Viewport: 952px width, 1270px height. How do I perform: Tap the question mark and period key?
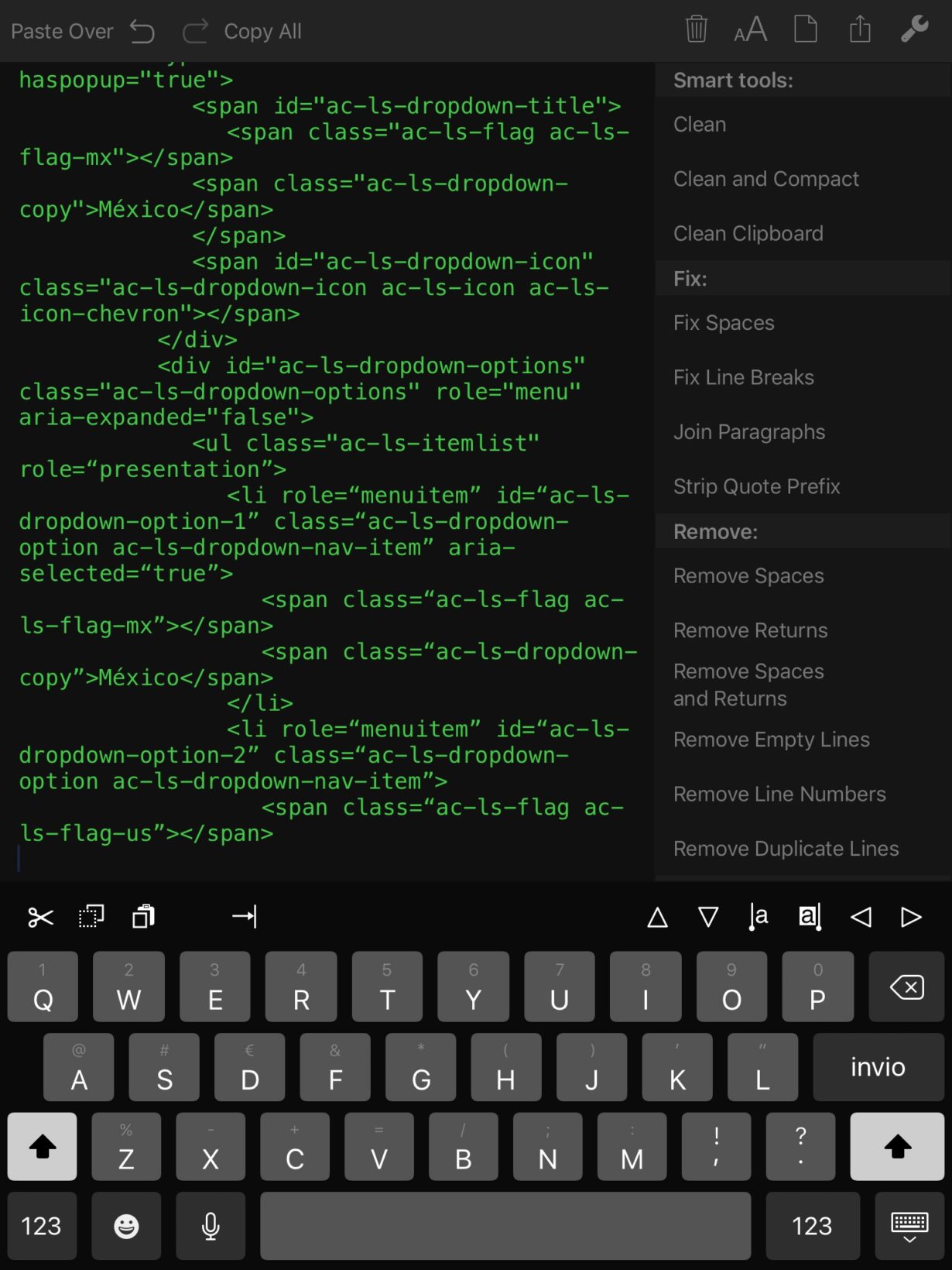tap(801, 1146)
